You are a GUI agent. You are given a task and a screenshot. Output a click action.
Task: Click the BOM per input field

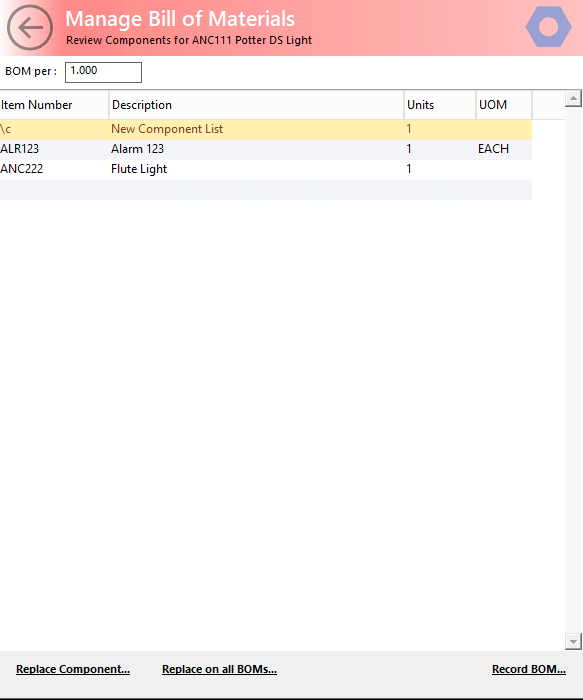tap(104, 72)
